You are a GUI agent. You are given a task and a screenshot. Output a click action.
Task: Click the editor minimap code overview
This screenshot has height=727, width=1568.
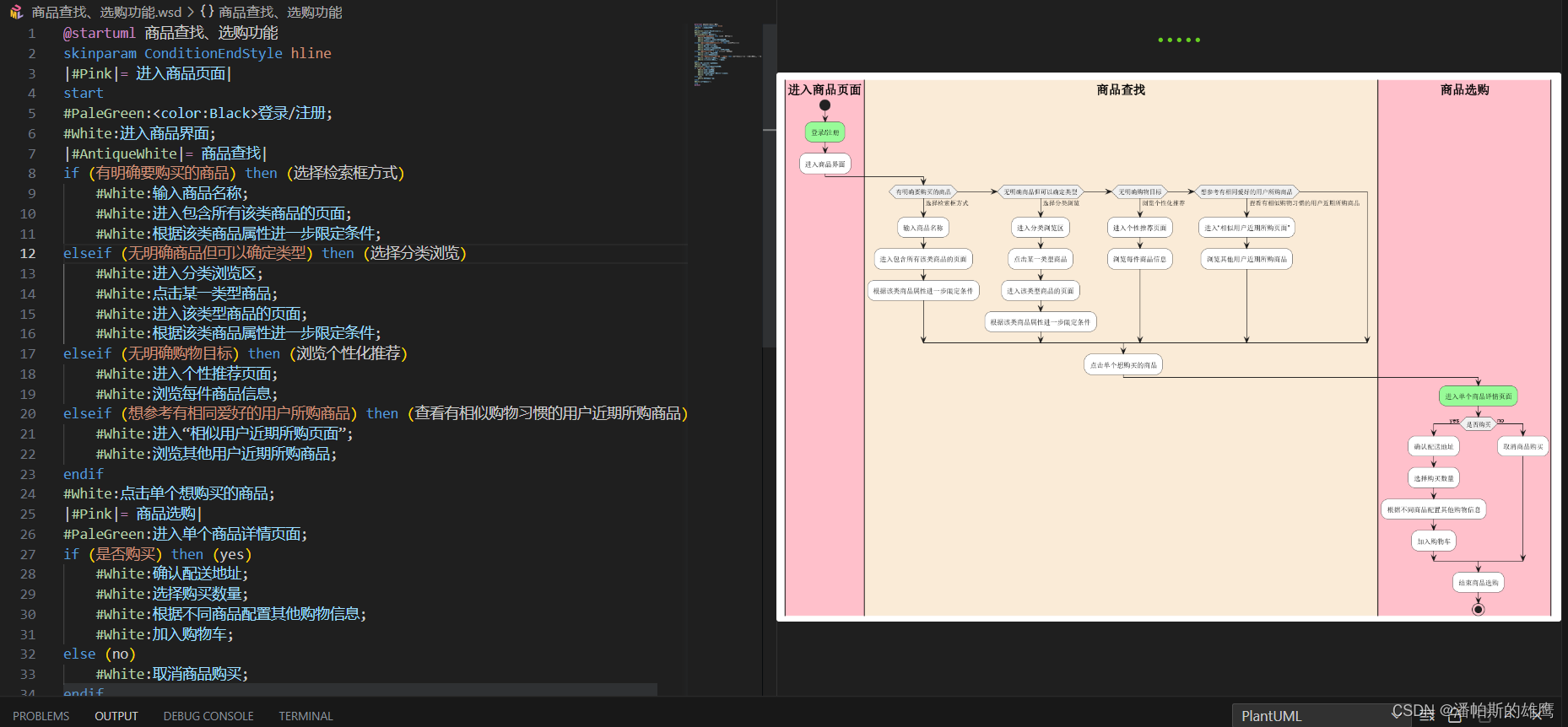click(x=726, y=55)
